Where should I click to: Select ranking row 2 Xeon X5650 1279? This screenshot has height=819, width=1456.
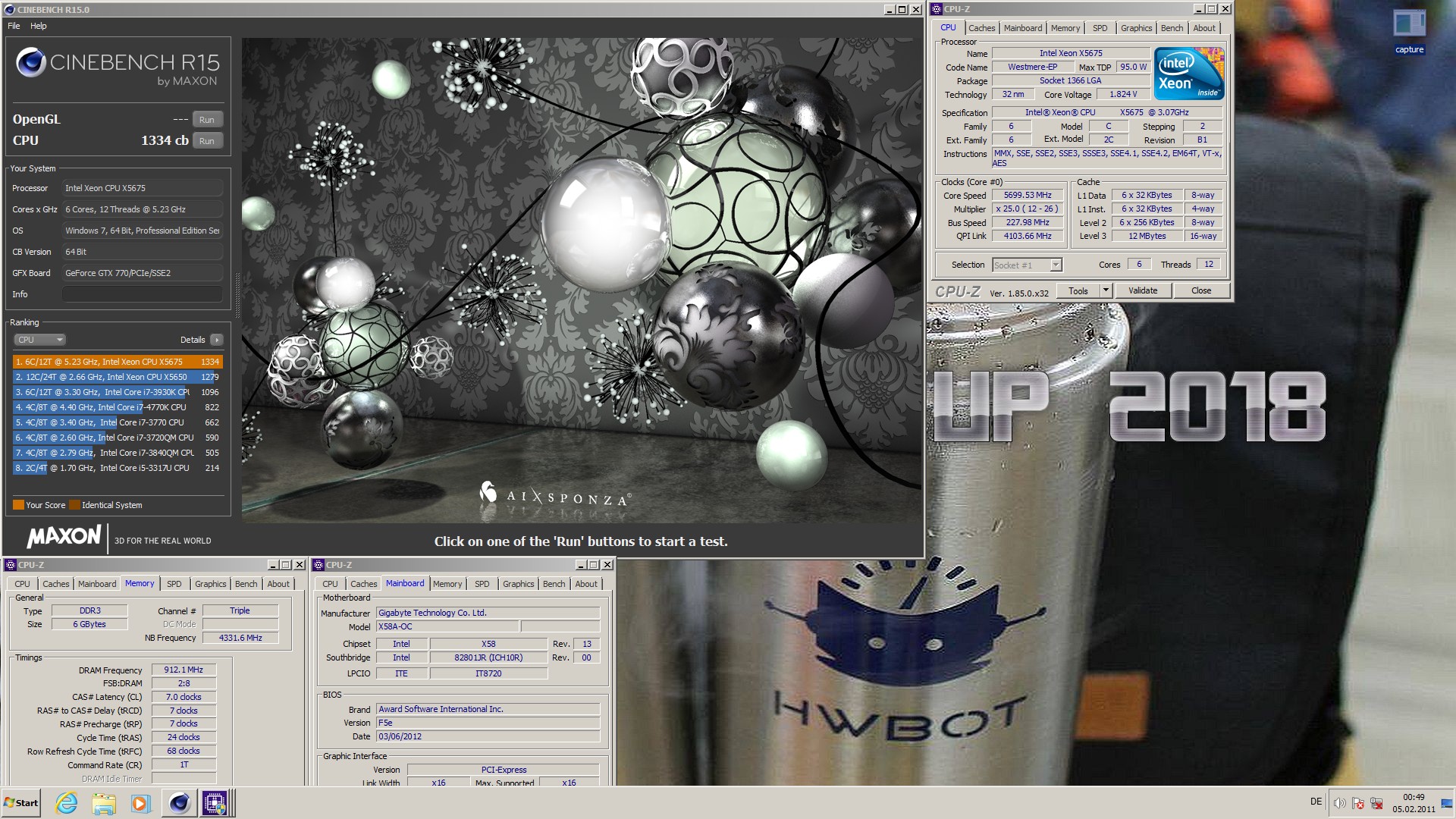click(118, 377)
